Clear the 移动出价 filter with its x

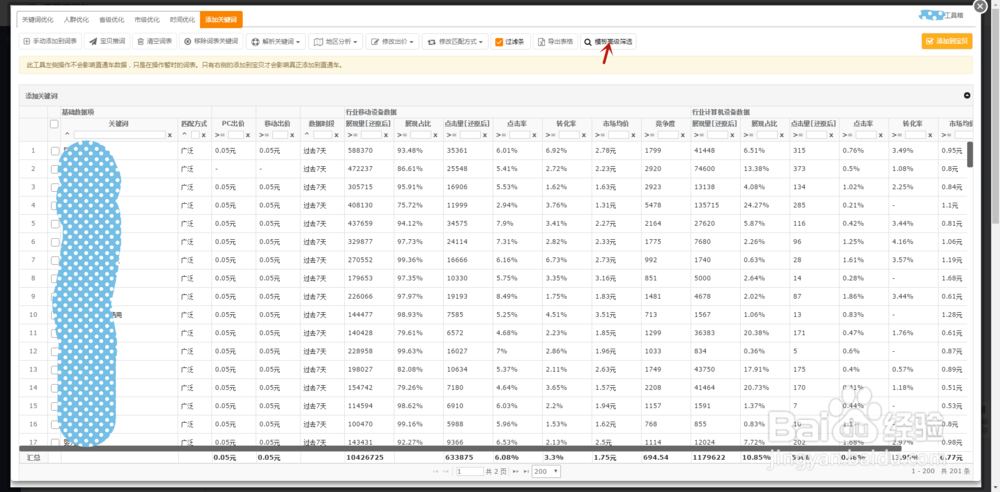tap(292, 135)
